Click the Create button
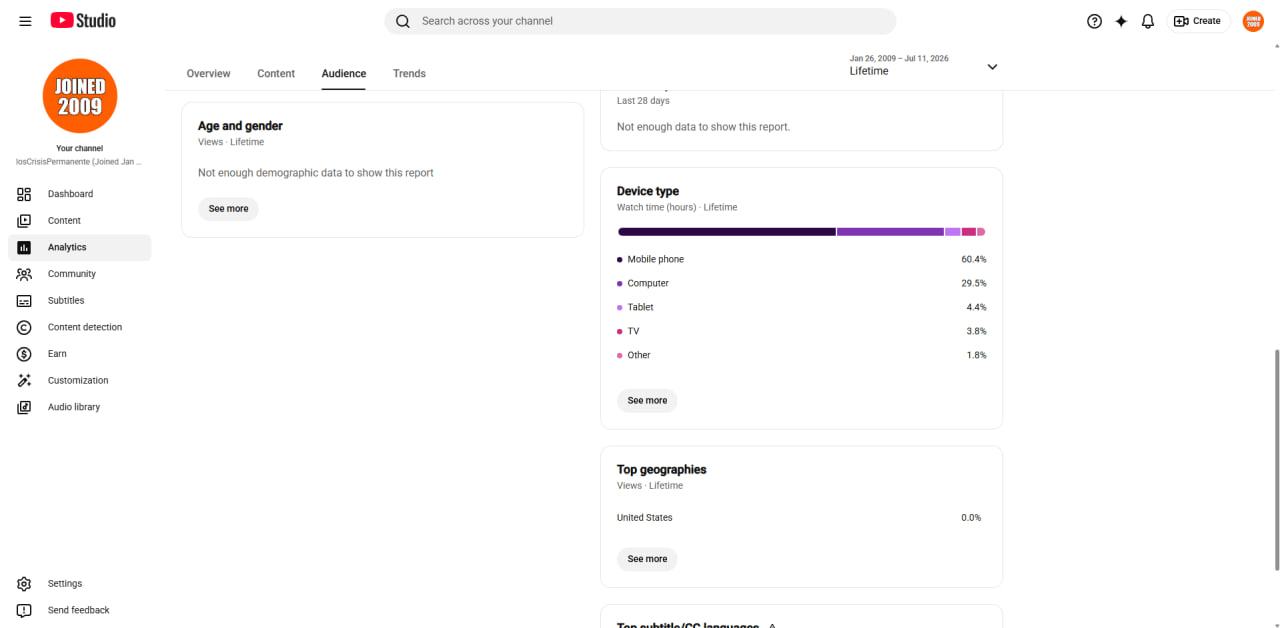 pyautogui.click(x=1198, y=21)
